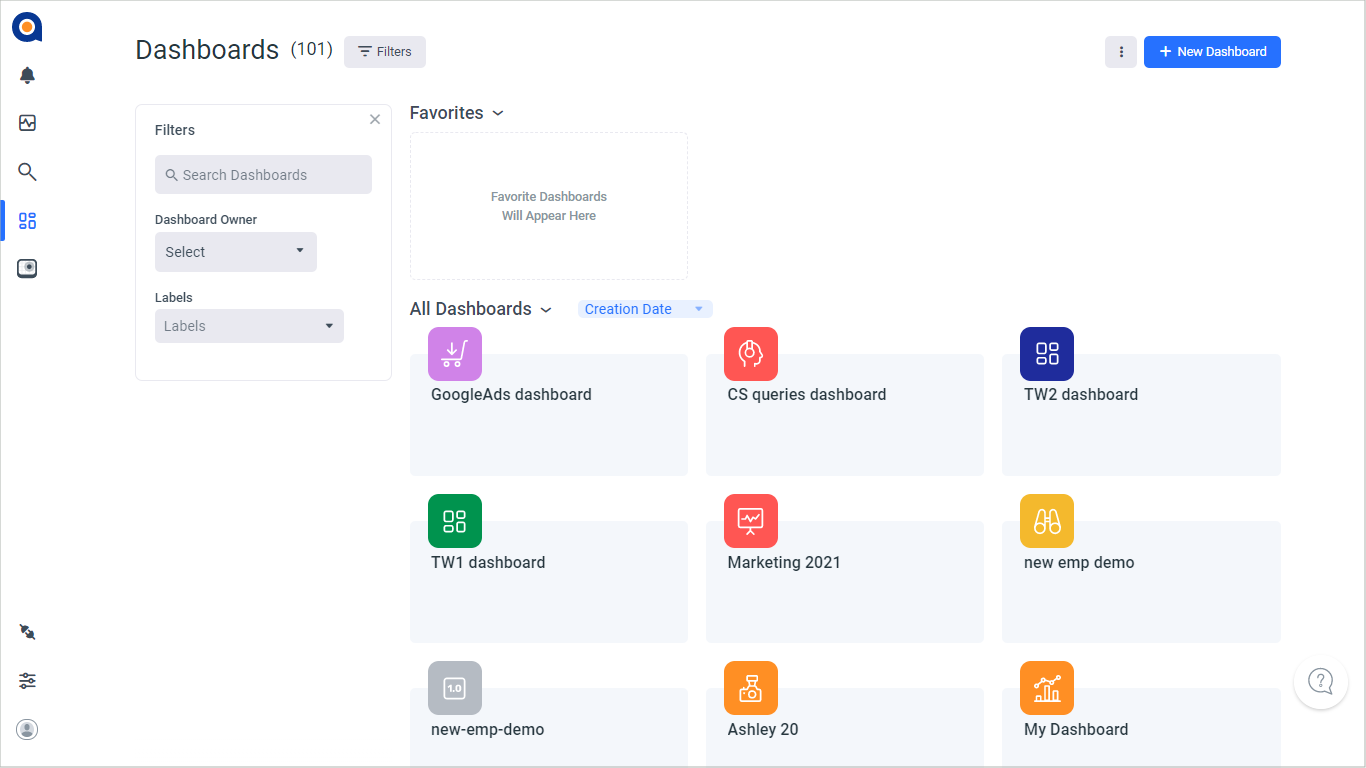Open the Ashley 20 card title

point(763,729)
